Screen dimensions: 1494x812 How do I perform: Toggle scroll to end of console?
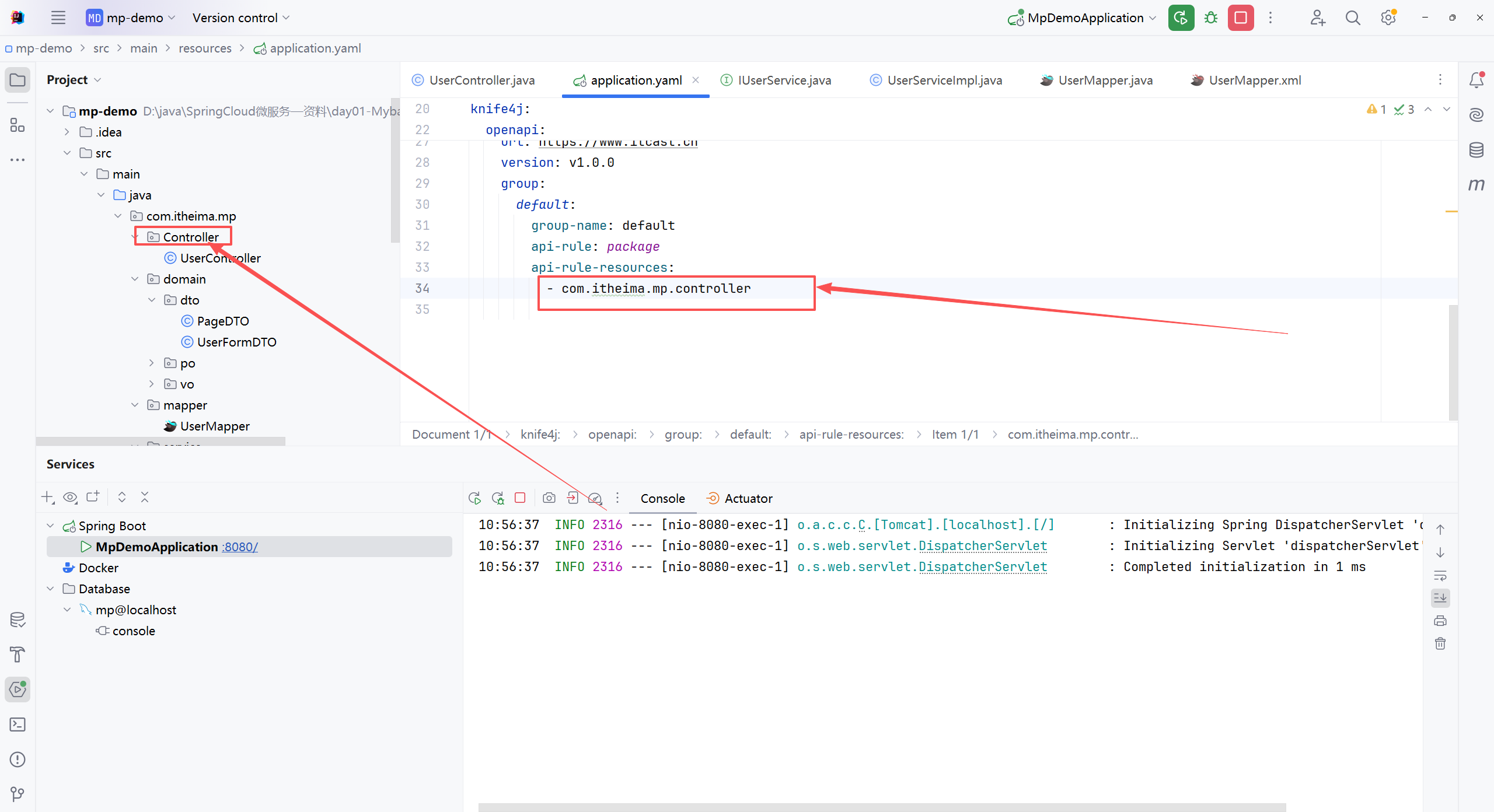pyautogui.click(x=1440, y=598)
